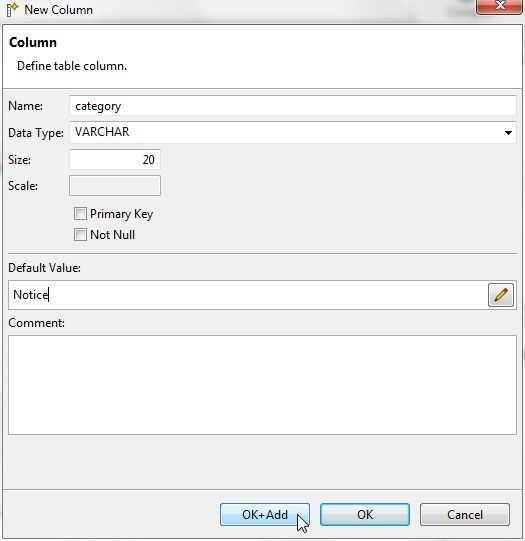Select the VARCHAR data type combo box
The height and width of the screenshot is (541, 525).
[293, 132]
